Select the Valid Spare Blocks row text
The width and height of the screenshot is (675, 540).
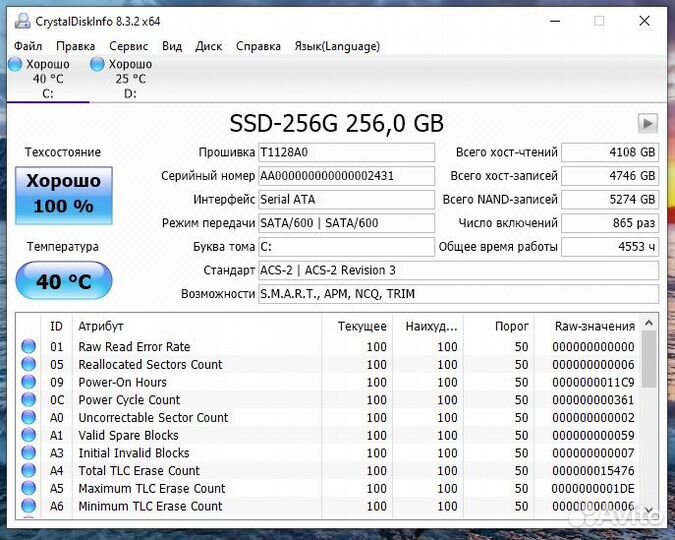point(128,435)
